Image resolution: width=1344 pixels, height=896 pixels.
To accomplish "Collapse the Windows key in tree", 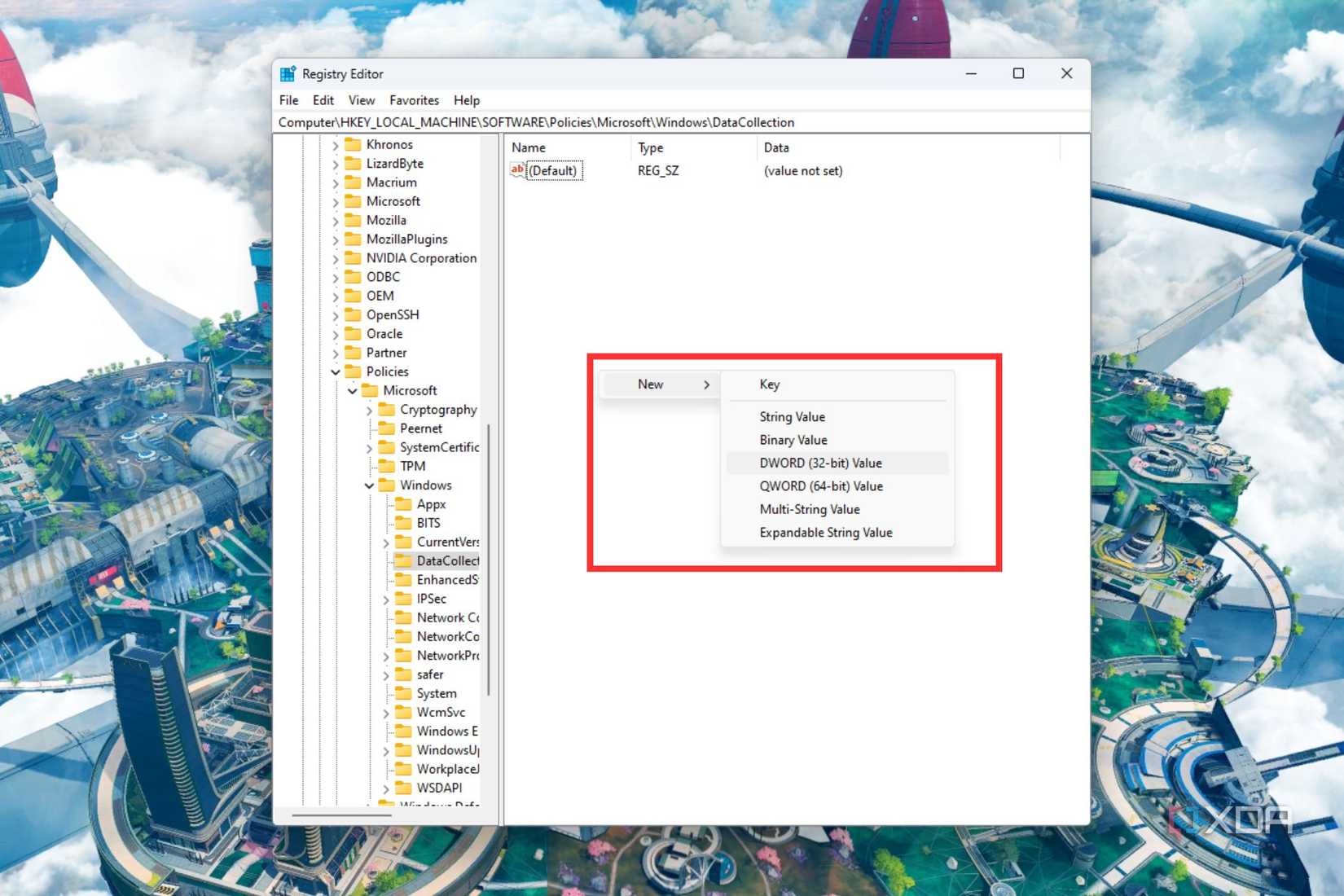I will (369, 485).
